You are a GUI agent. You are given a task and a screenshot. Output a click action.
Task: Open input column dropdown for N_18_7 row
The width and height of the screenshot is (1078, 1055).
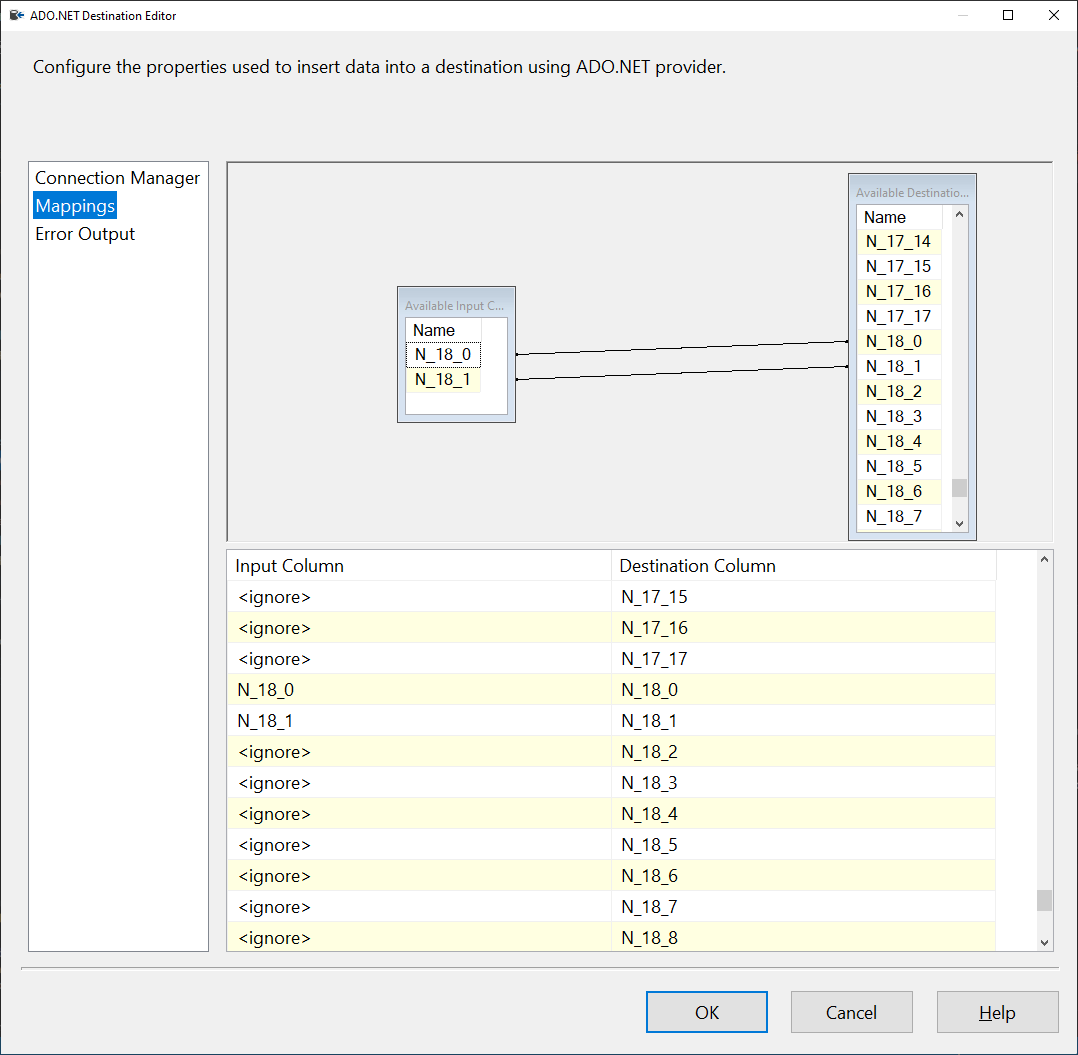pyautogui.click(x=419, y=907)
